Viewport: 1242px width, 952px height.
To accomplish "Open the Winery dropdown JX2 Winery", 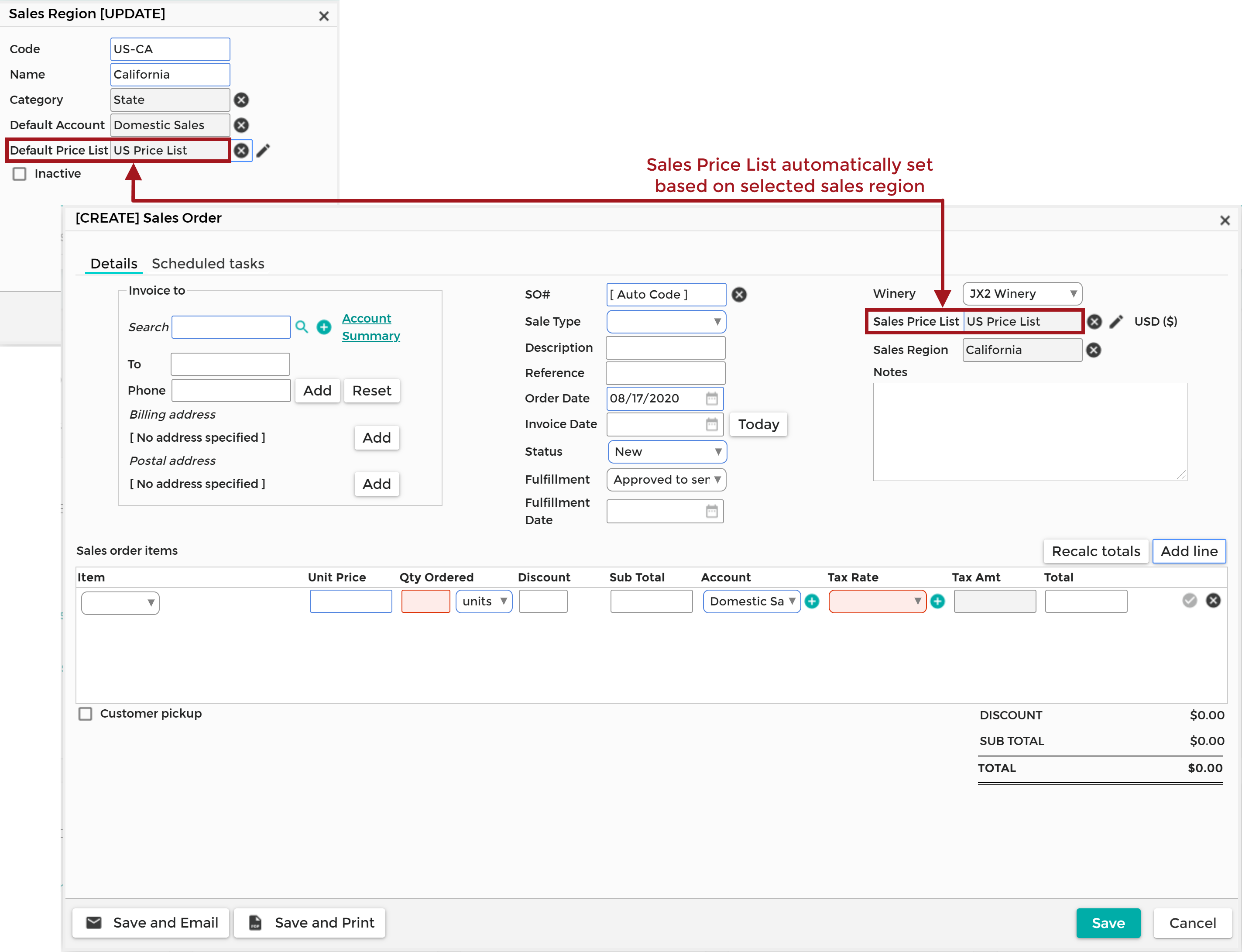I will 1022,294.
